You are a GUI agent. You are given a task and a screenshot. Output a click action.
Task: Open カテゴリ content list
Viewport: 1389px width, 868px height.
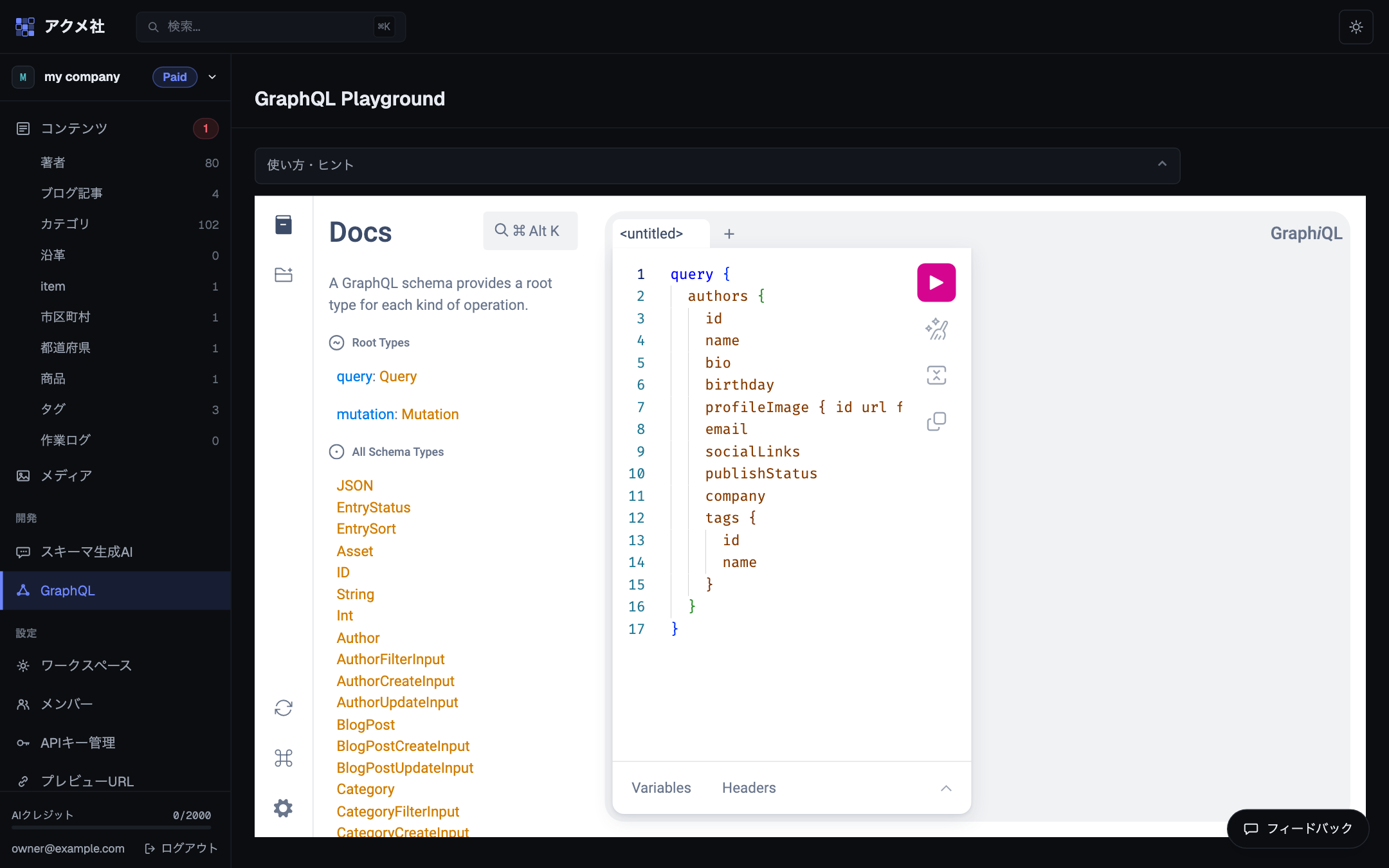click(129, 224)
